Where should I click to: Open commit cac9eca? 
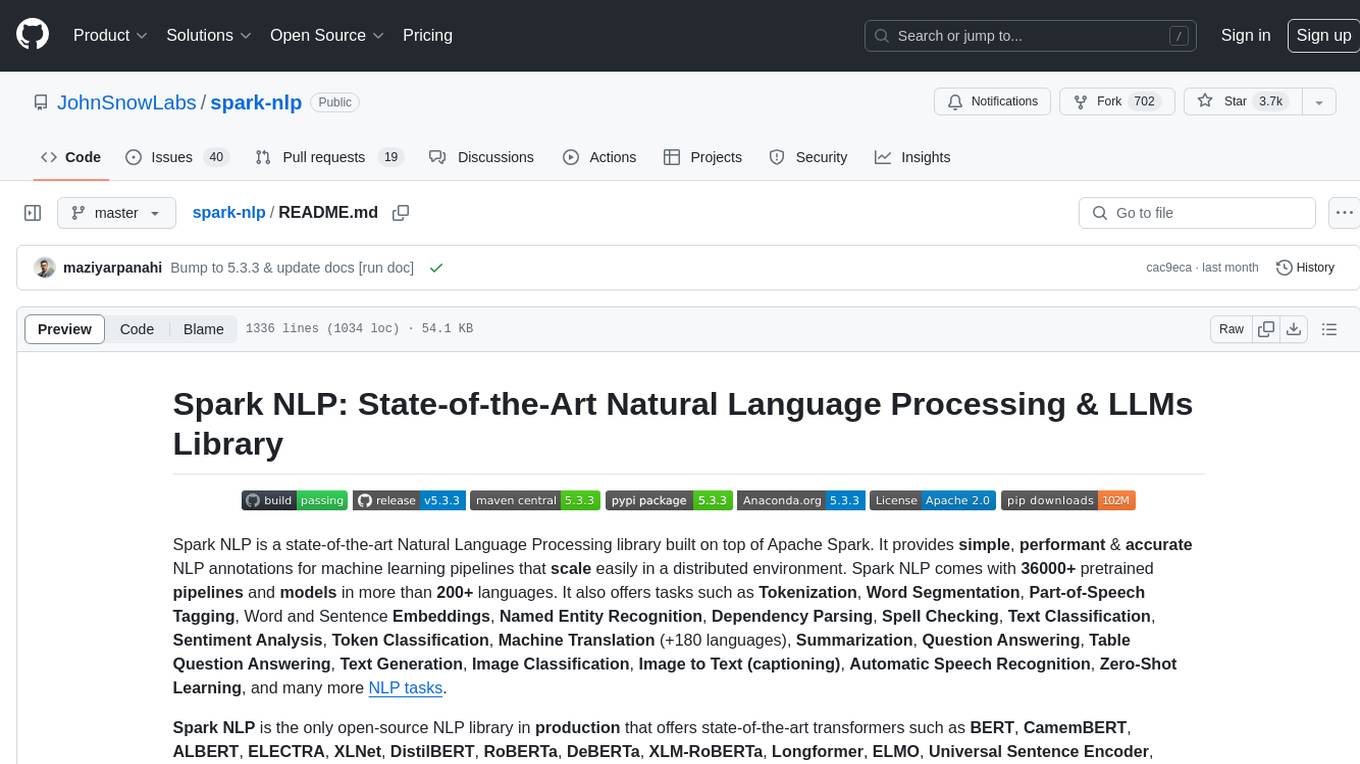click(x=1169, y=268)
